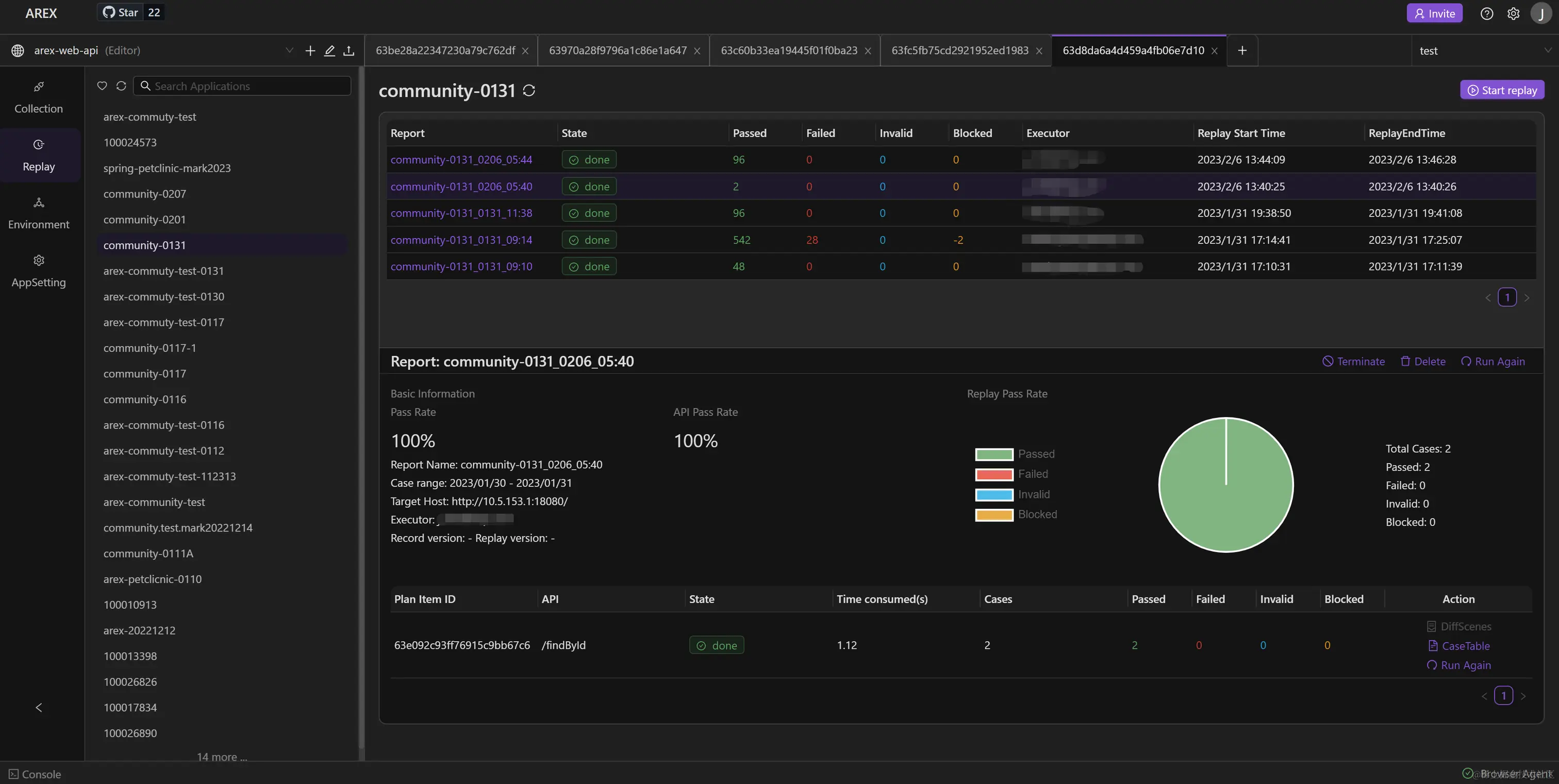Refresh the applications list
Screen dimensions: 1559x784
tap(121, 86)
